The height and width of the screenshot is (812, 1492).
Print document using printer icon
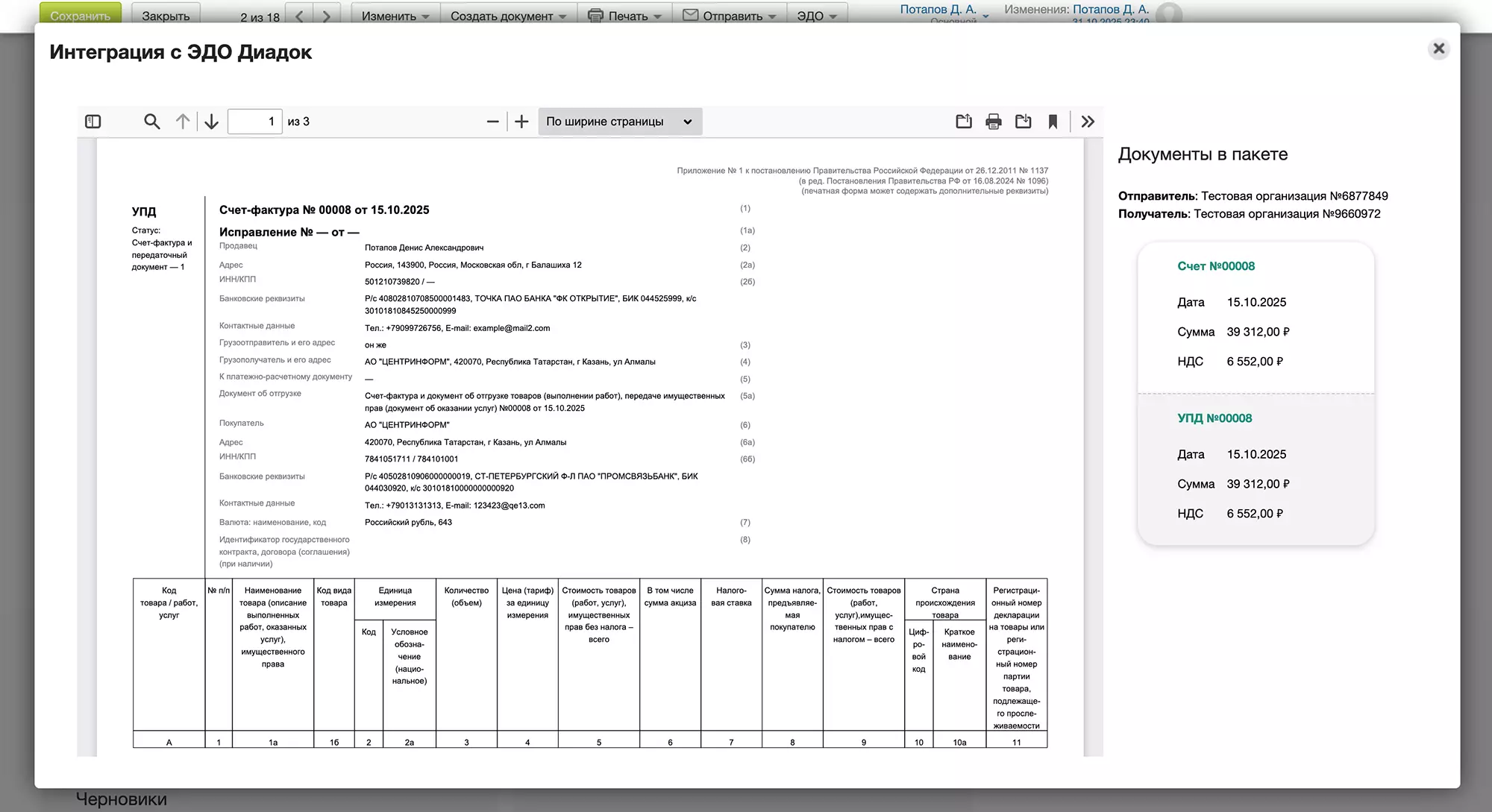pyautogui.click(x=994, y=122)
